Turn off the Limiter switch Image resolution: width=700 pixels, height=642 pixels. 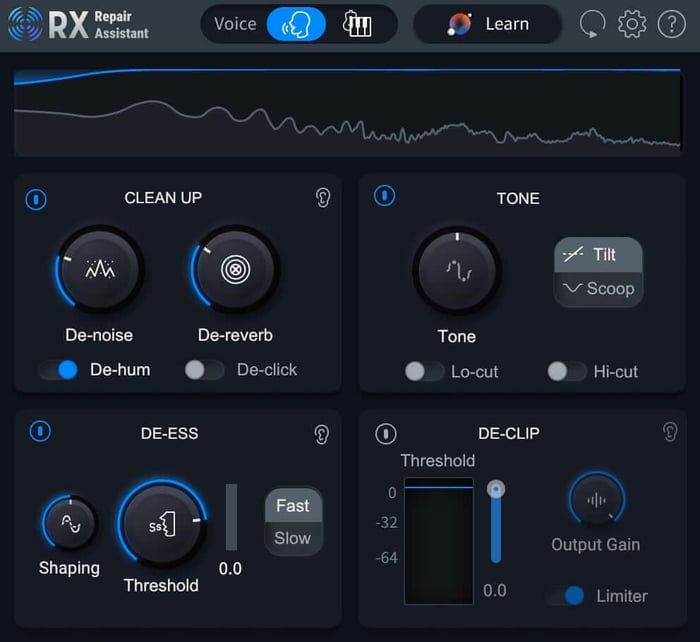pos(566,596)
